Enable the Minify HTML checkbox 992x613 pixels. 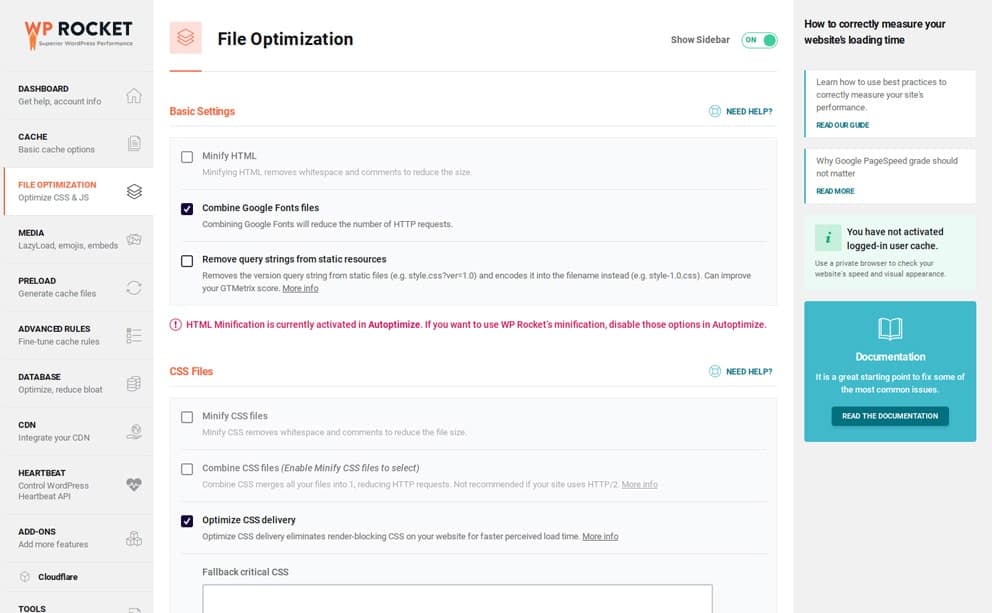click(x=187, y=157)
